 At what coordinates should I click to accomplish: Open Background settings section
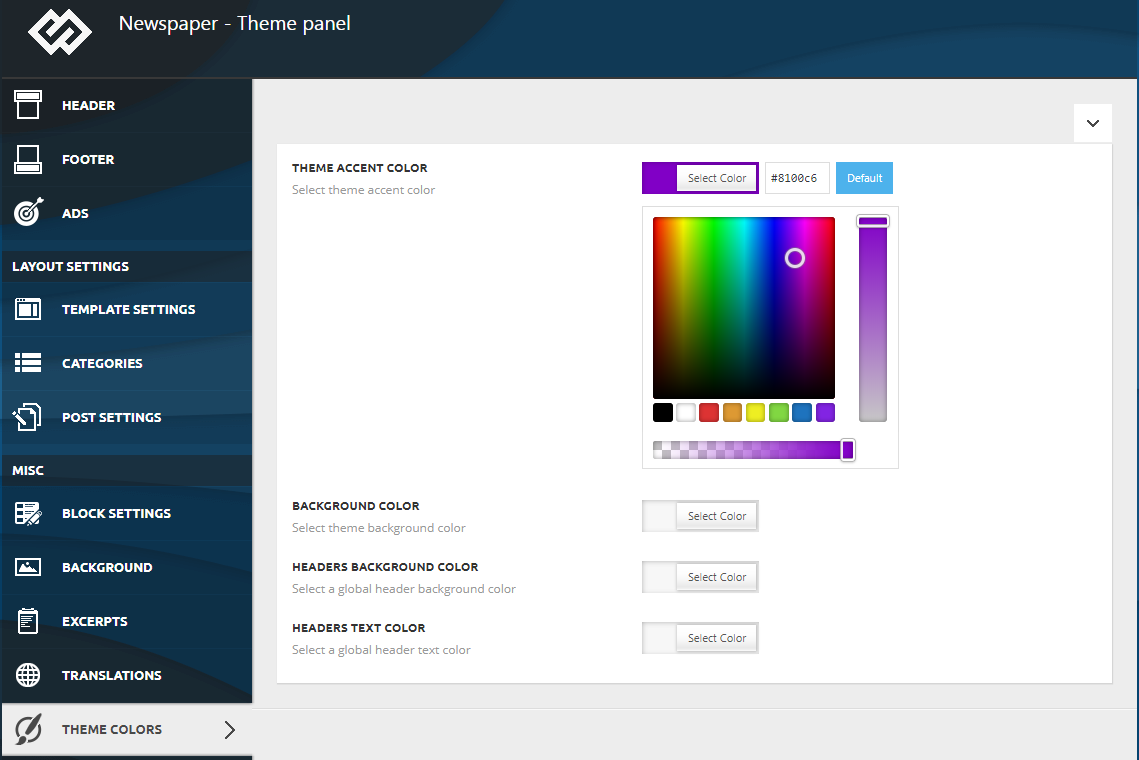[x=126, y=567]
